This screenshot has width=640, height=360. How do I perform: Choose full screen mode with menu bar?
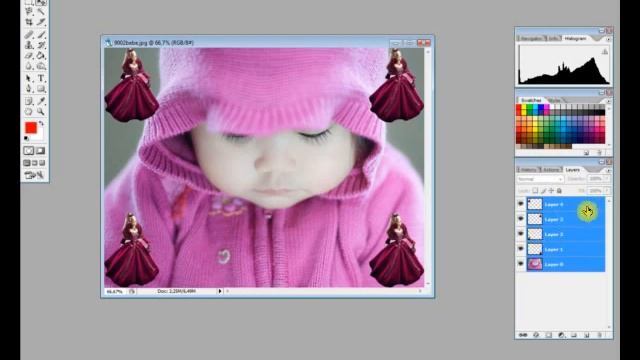(35, 163)
